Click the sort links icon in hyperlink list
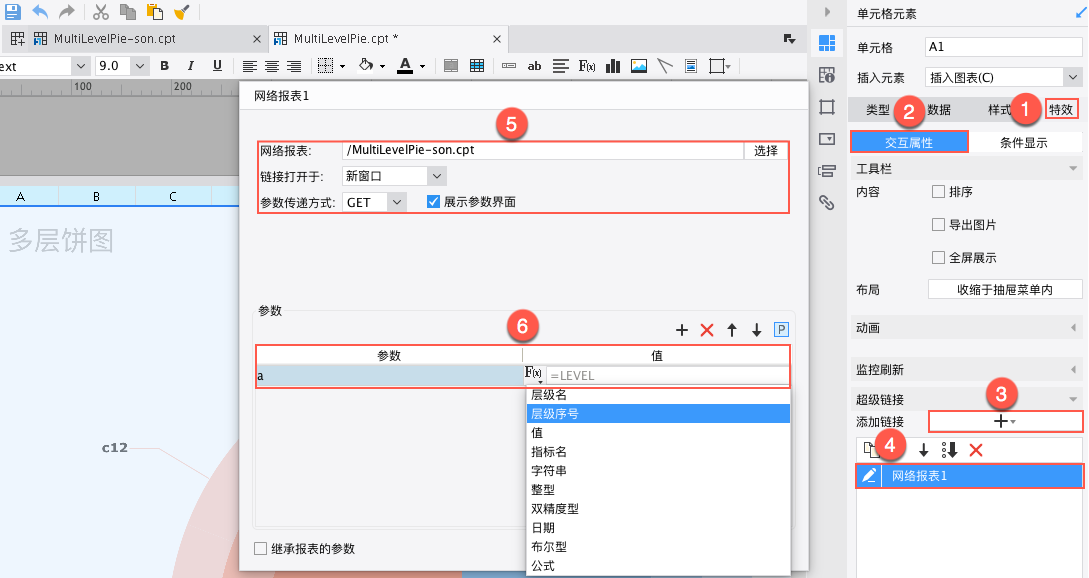This screenshot has width=1089, height=578. (949, 450)
